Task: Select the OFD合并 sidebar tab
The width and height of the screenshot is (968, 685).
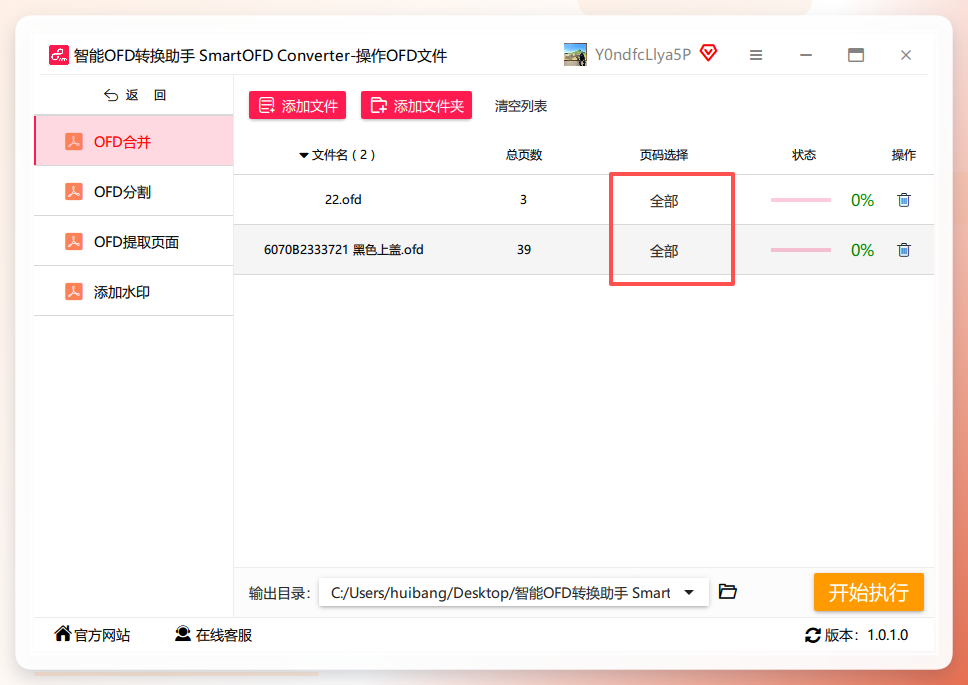Action: (134, 141)
